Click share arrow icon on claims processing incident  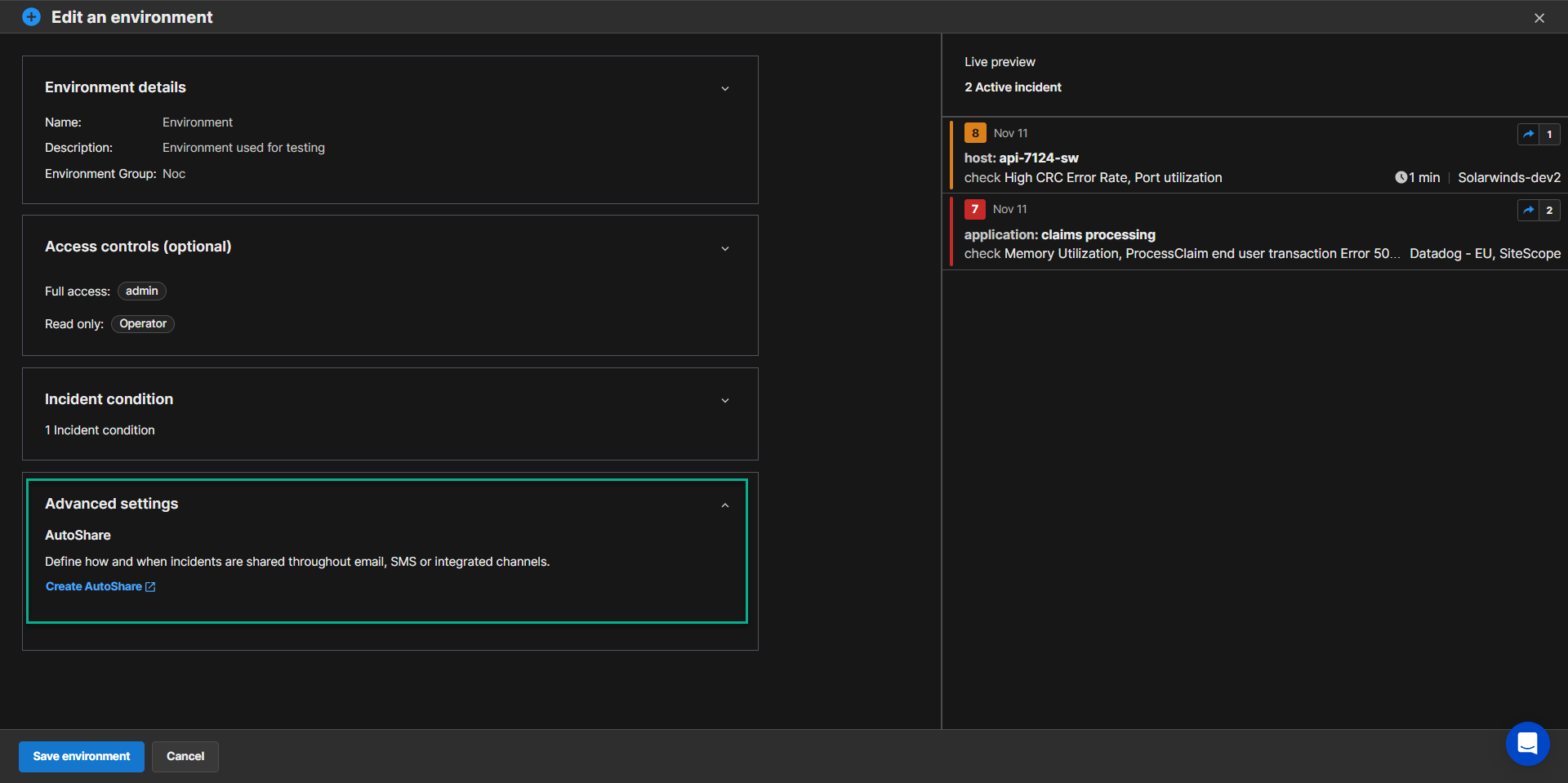(x=1528, y=211)
